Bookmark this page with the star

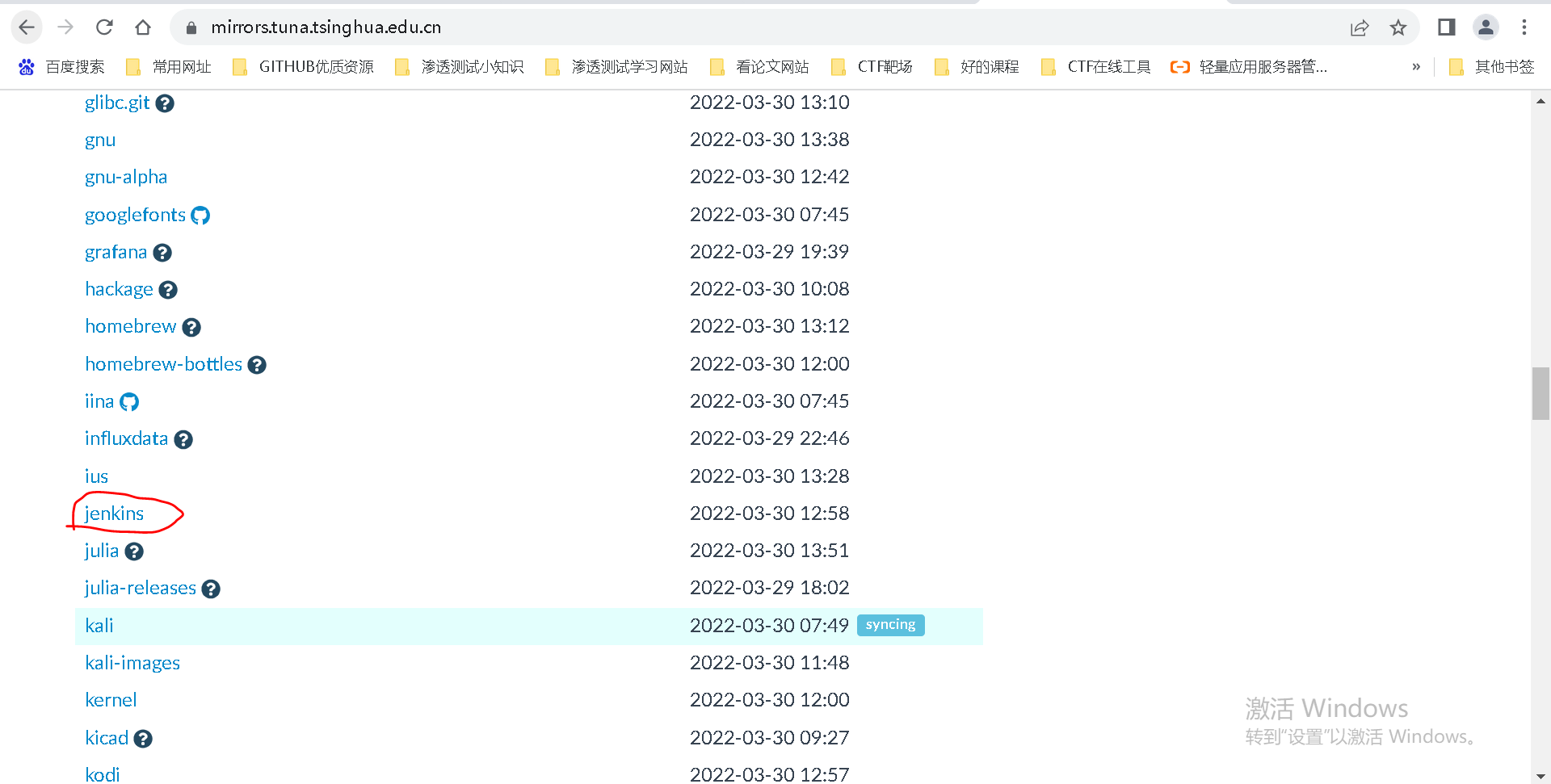click(1398, 27)
